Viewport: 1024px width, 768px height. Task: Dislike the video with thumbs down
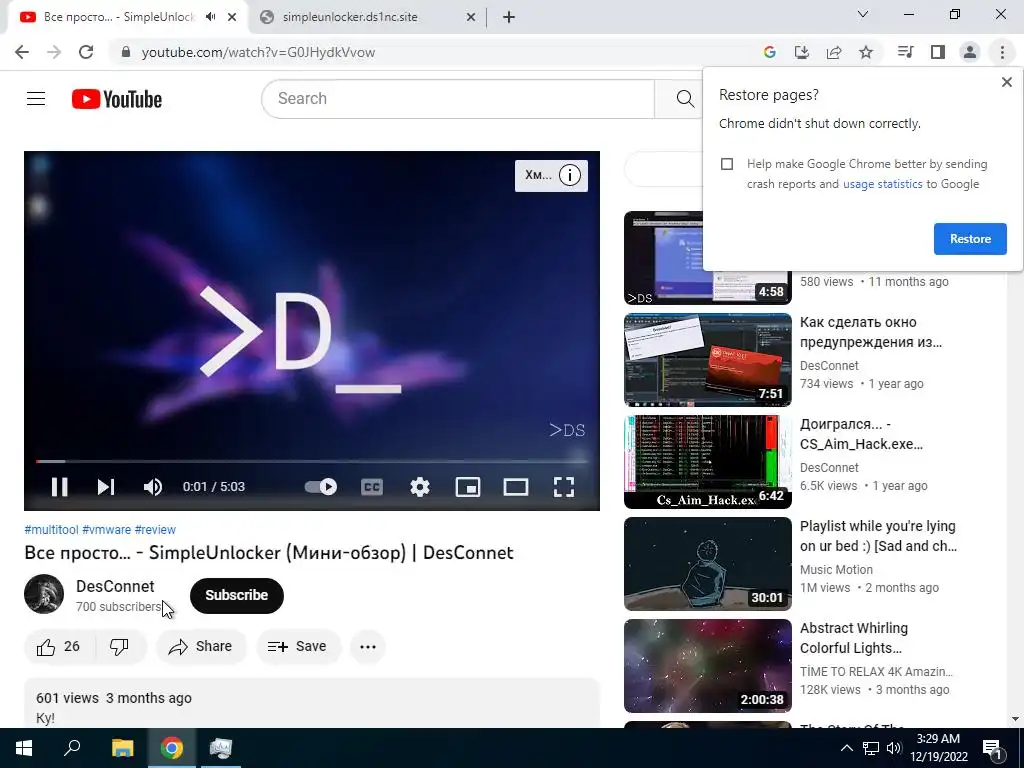coord(120,647)
